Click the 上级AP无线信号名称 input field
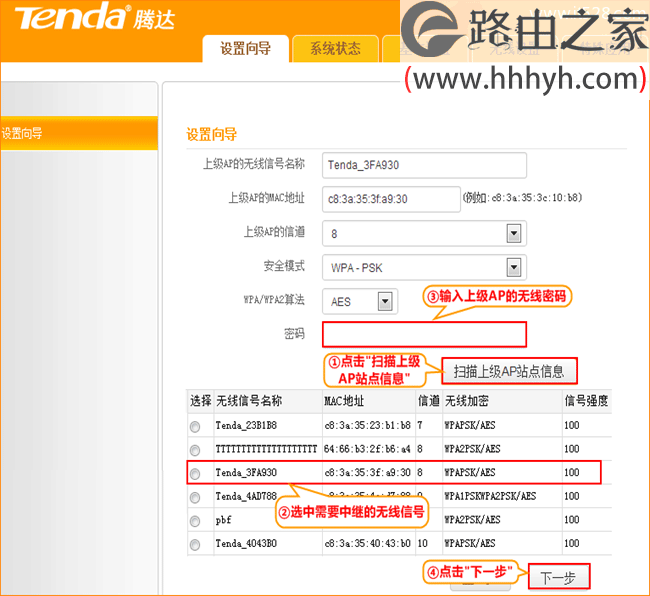This screenshot has width=650, height=596. point(424,165)
